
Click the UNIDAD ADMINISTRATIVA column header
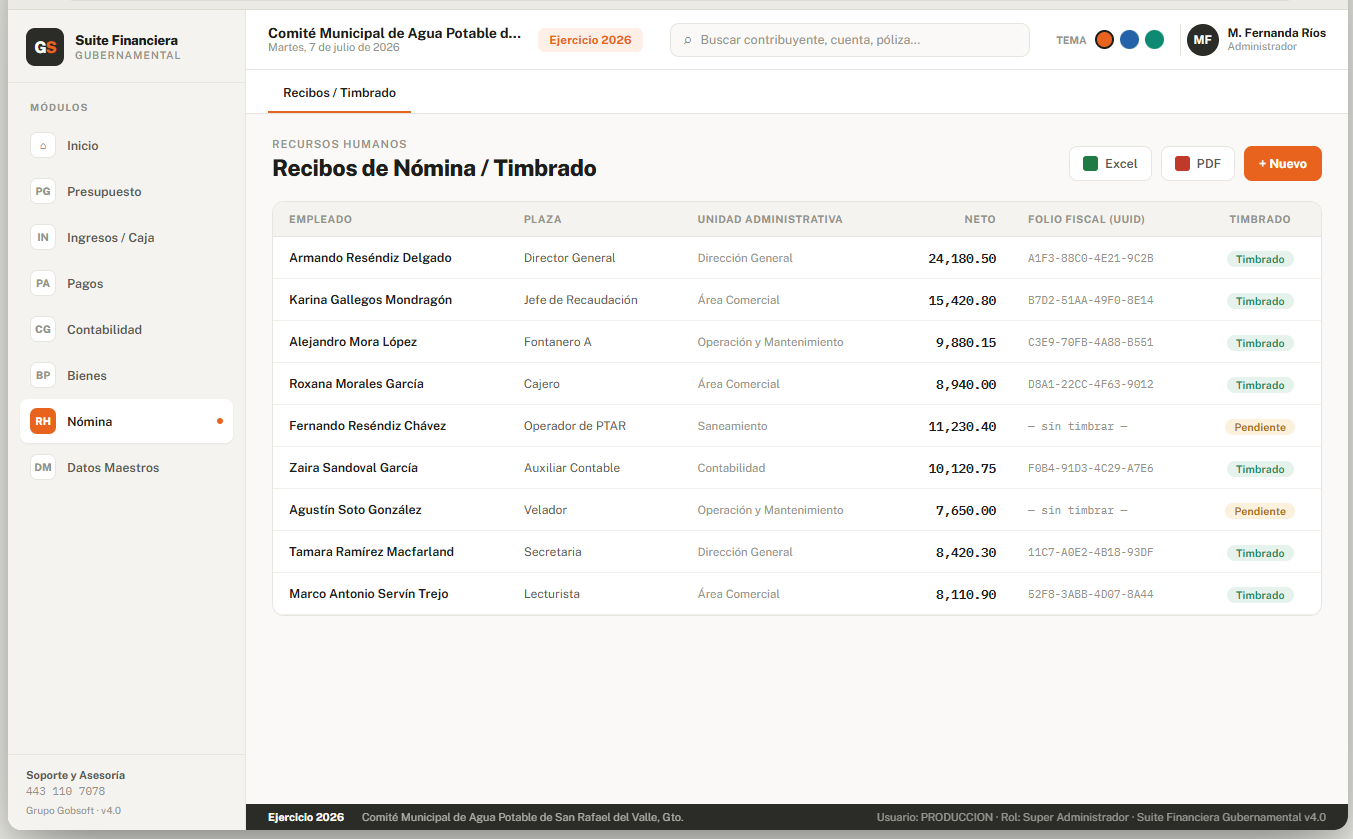pos(770,219)
